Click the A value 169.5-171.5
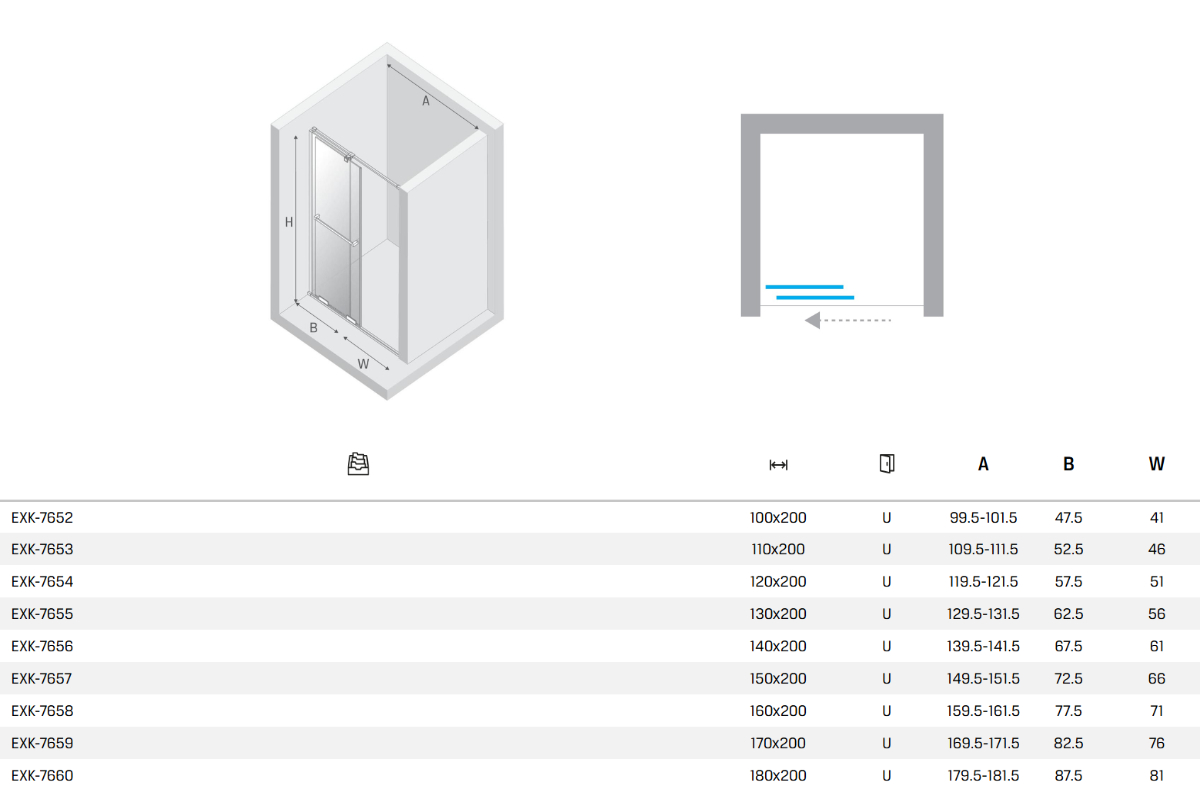This screenshot has height=796, width=1200. 984,743
